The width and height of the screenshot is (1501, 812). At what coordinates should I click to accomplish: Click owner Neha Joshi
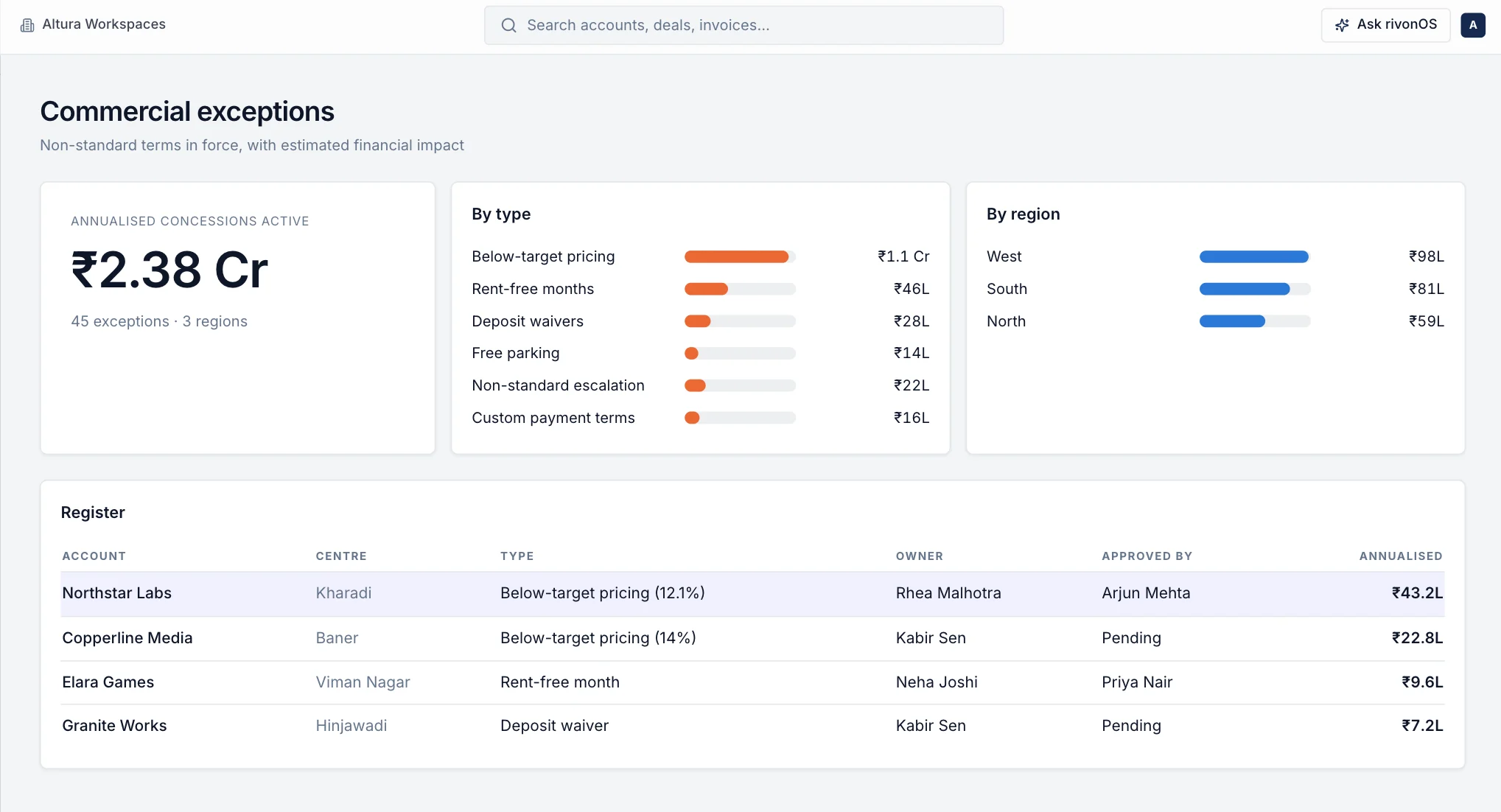(937, 682)
